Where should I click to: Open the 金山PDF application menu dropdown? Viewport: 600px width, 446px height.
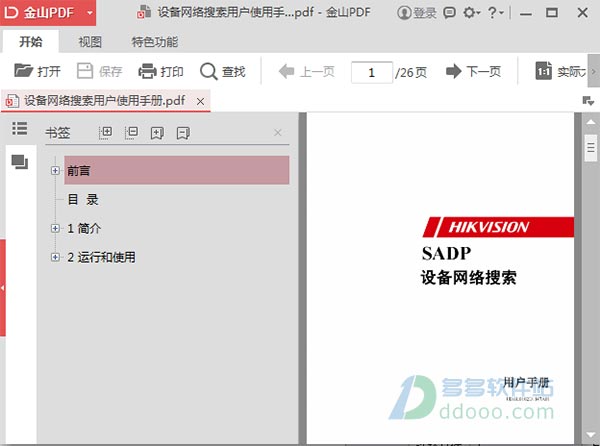tap(90, 13)
